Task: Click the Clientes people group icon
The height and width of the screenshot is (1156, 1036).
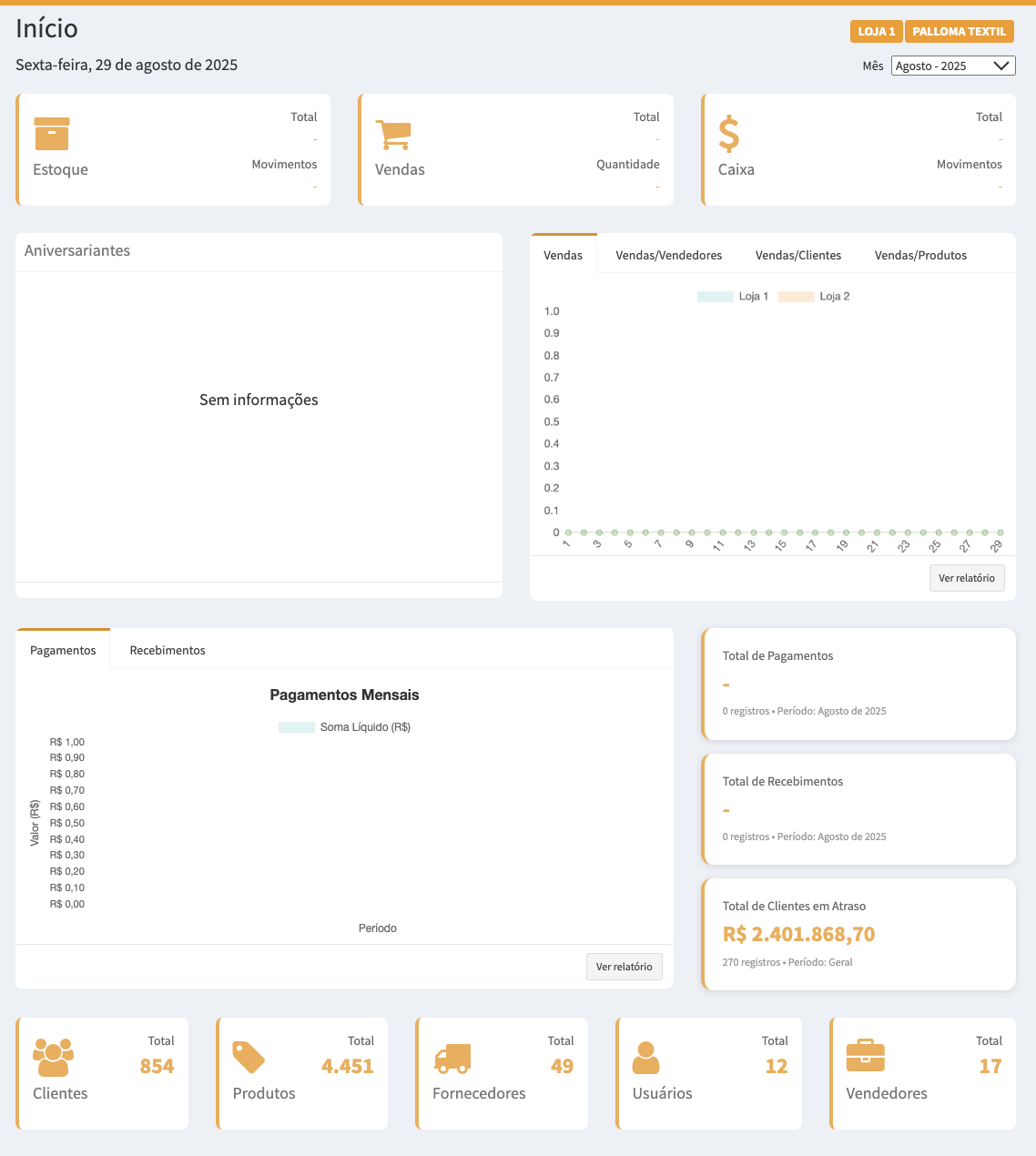Action: (53, 1057)
